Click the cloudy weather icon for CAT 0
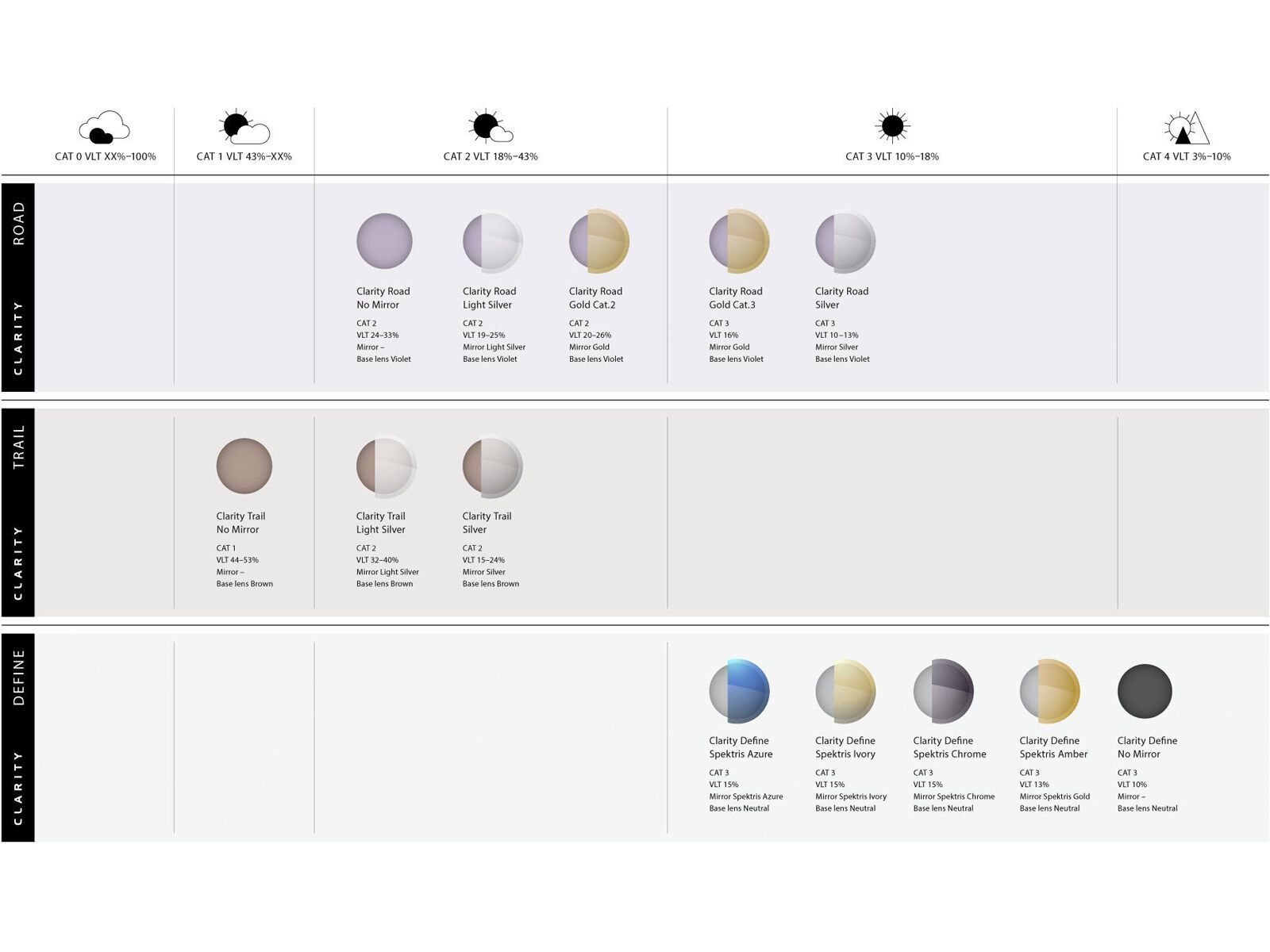 point(104,127)
